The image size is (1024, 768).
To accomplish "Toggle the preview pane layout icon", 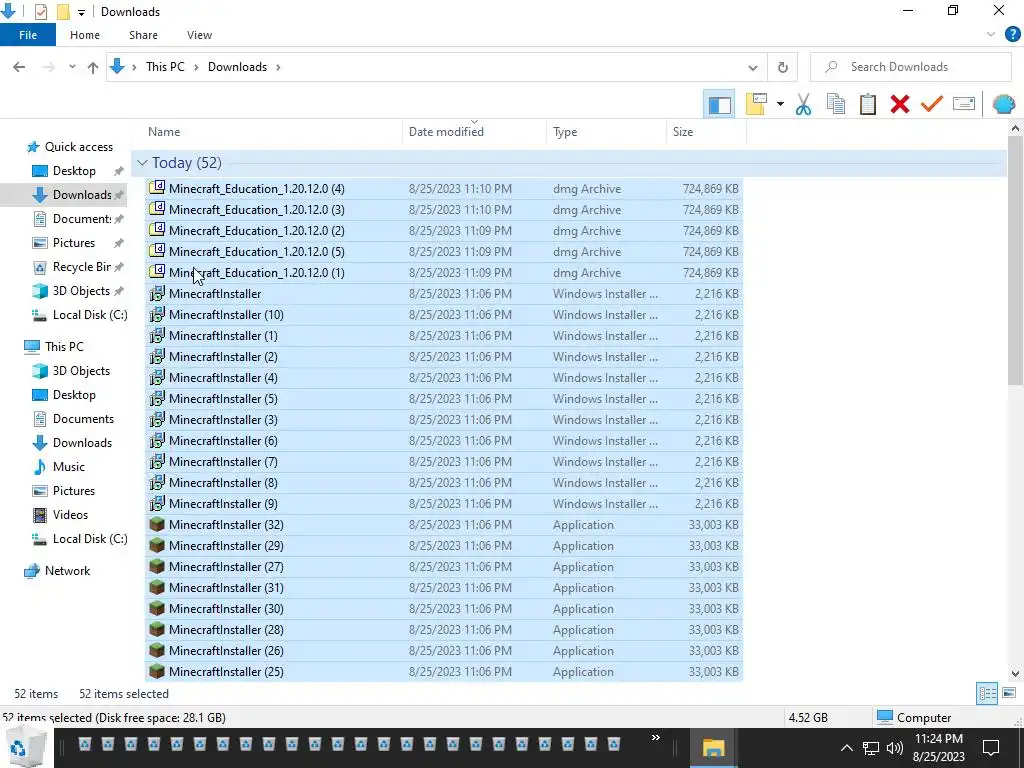I will 719,104.
